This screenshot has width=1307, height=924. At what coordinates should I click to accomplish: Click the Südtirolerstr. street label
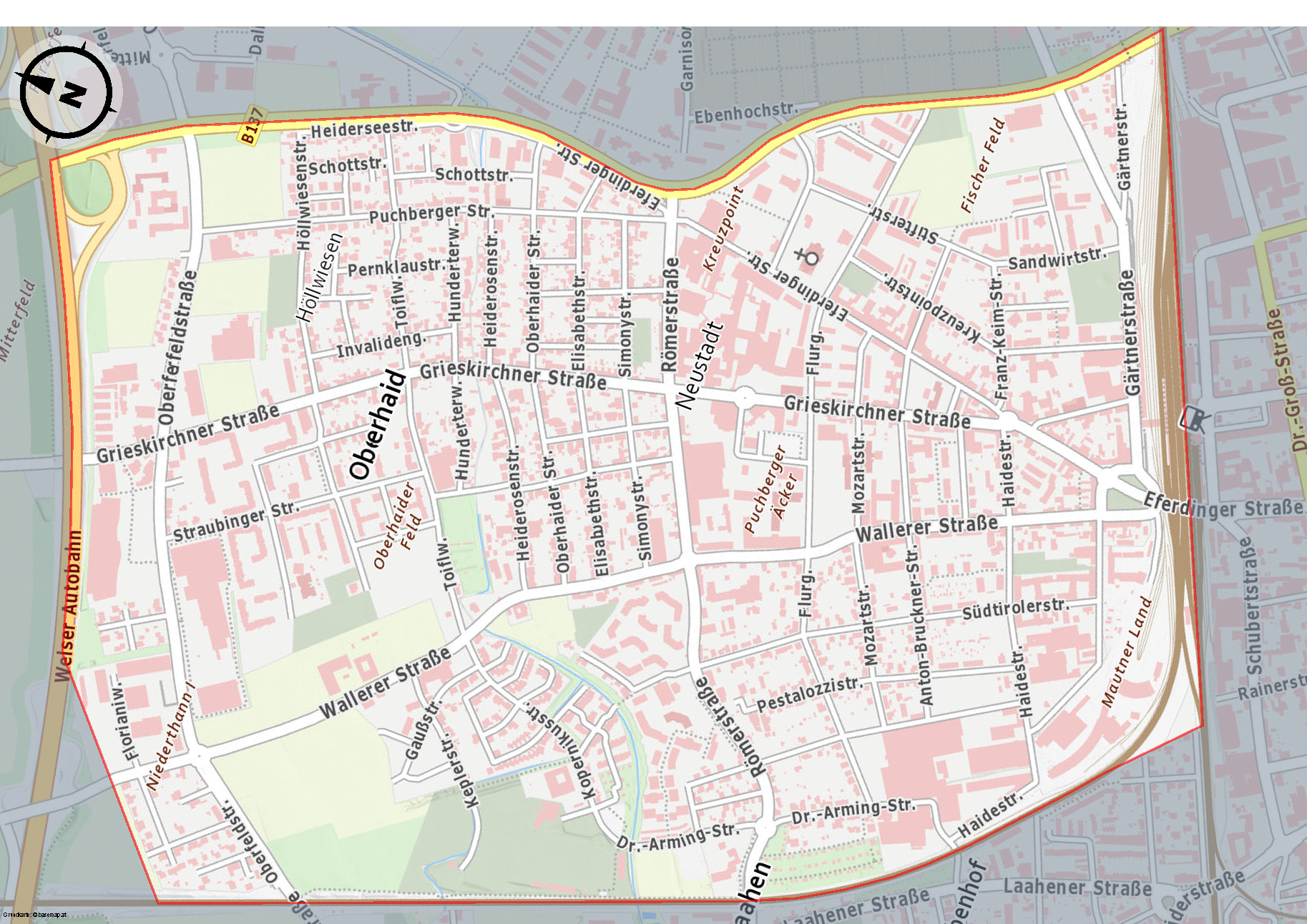1015,609
